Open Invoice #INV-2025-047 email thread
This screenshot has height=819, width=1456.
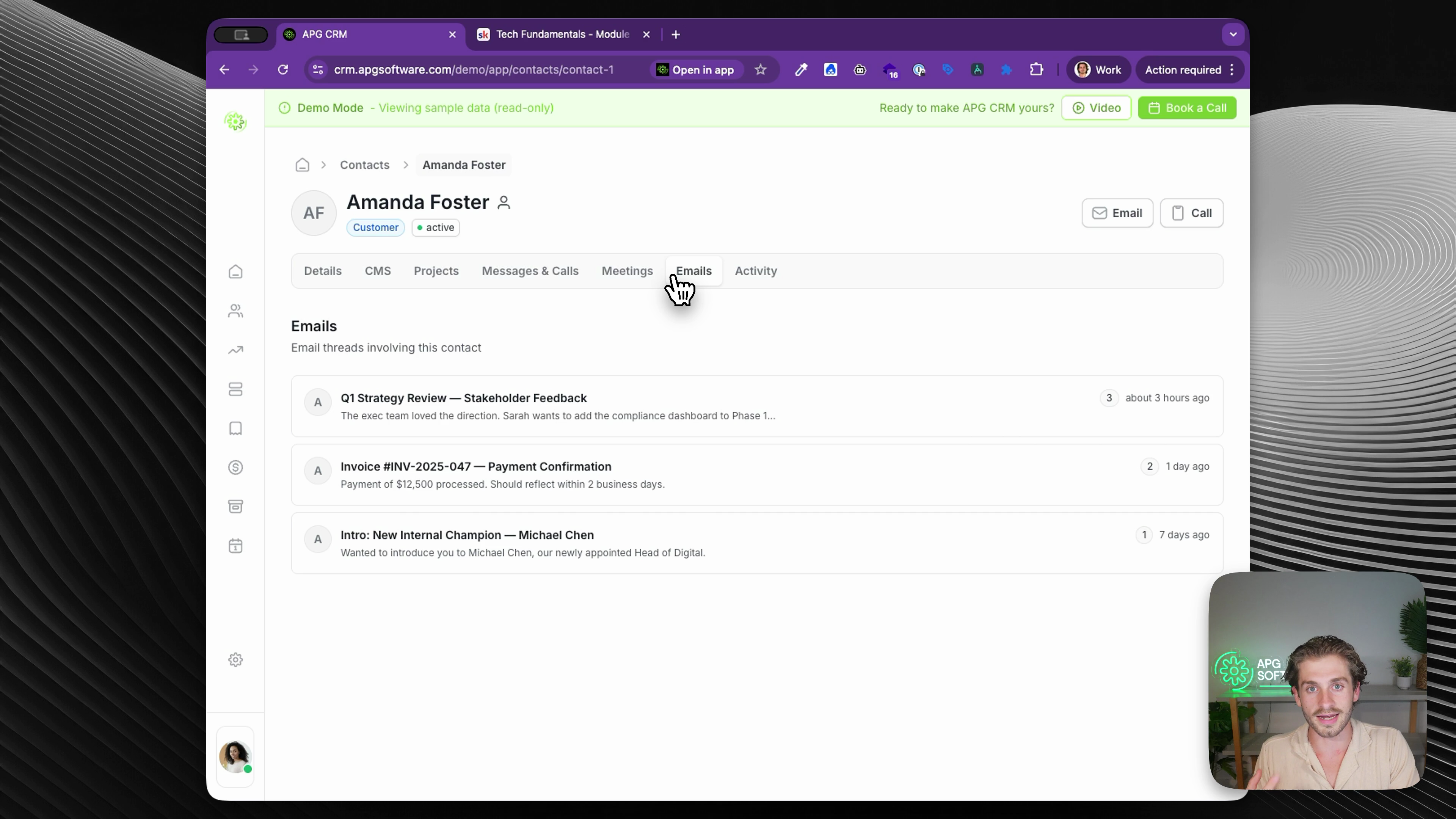pos(757,475)
